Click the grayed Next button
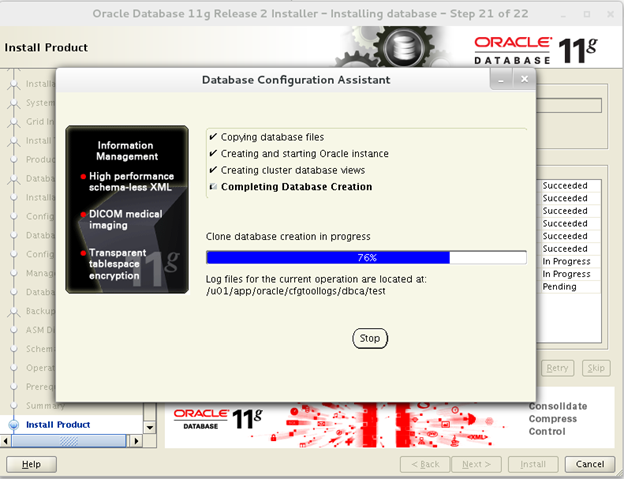The width and height of the screenshot is (624, 479). (x=476, y=464)
